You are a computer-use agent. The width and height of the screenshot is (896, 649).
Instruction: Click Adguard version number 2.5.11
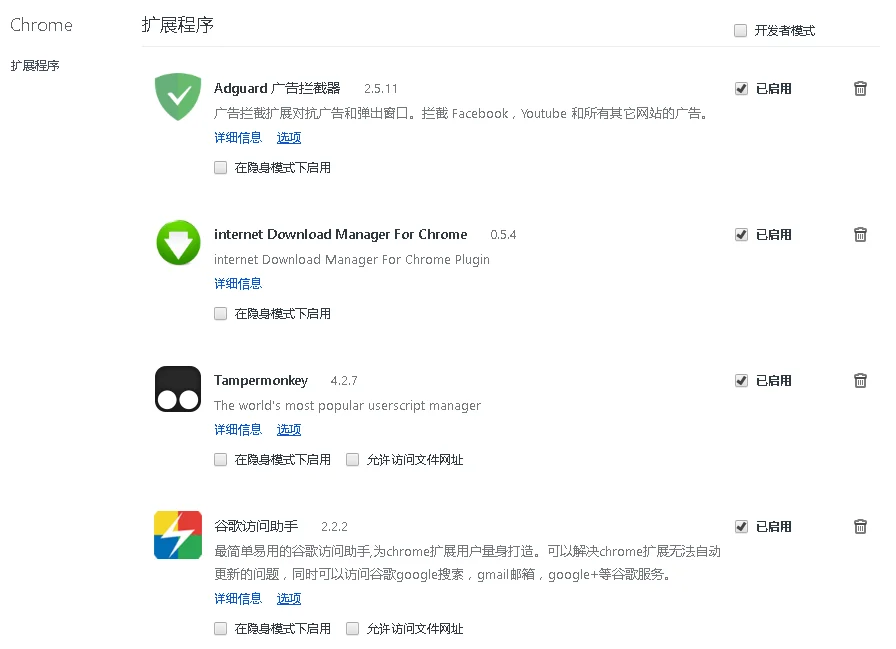[381, 89]
